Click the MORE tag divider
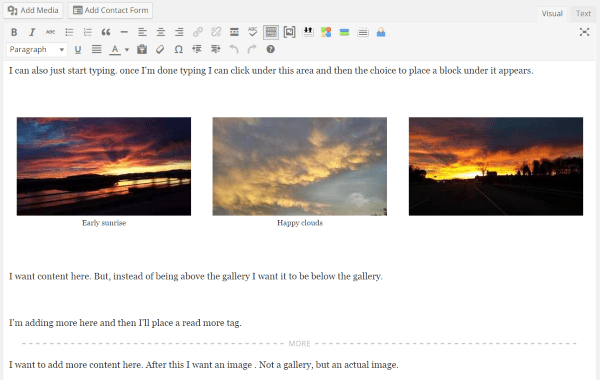 [299, 344]
